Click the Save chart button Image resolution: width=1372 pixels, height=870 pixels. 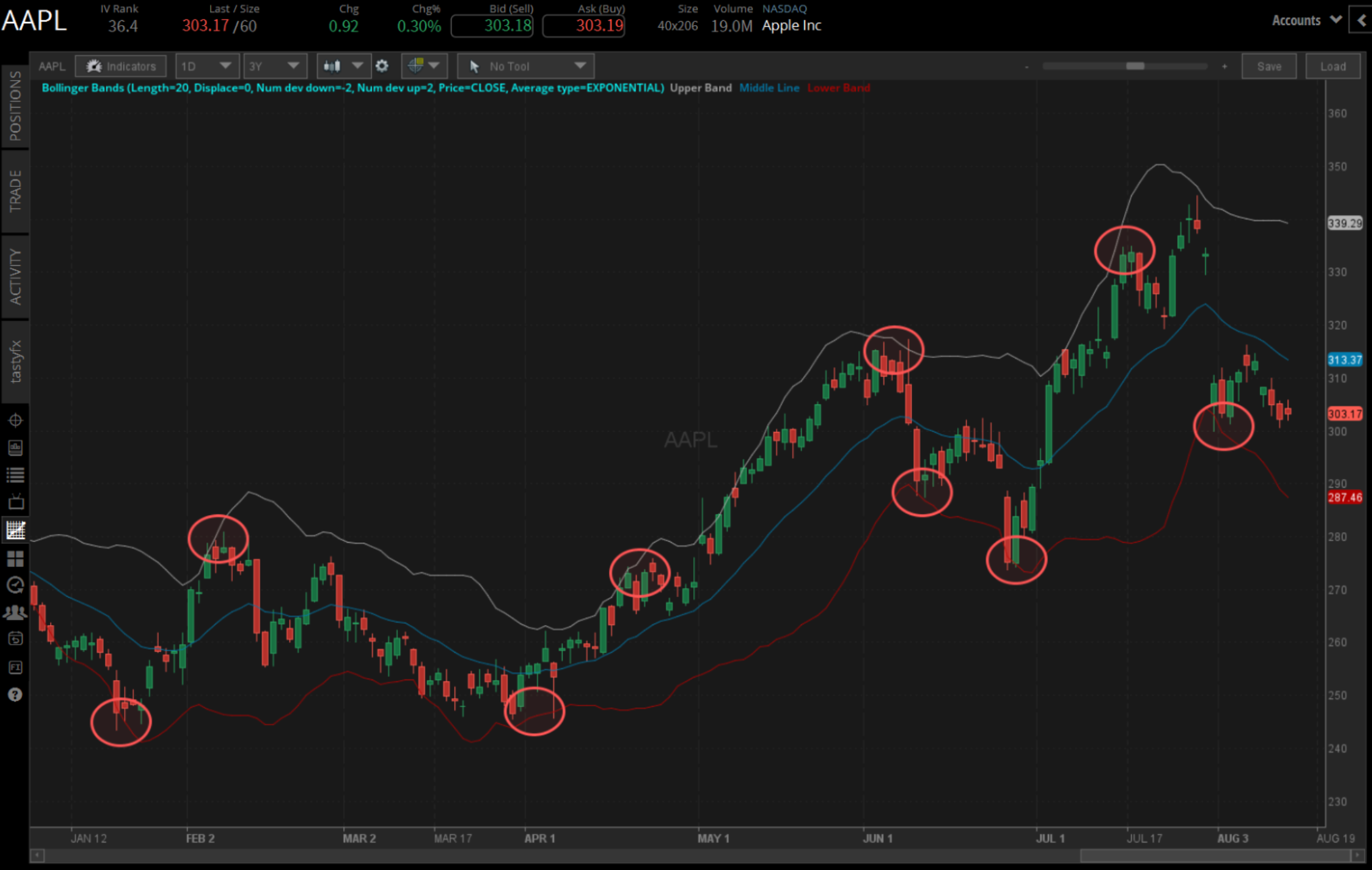point(1269,66)
